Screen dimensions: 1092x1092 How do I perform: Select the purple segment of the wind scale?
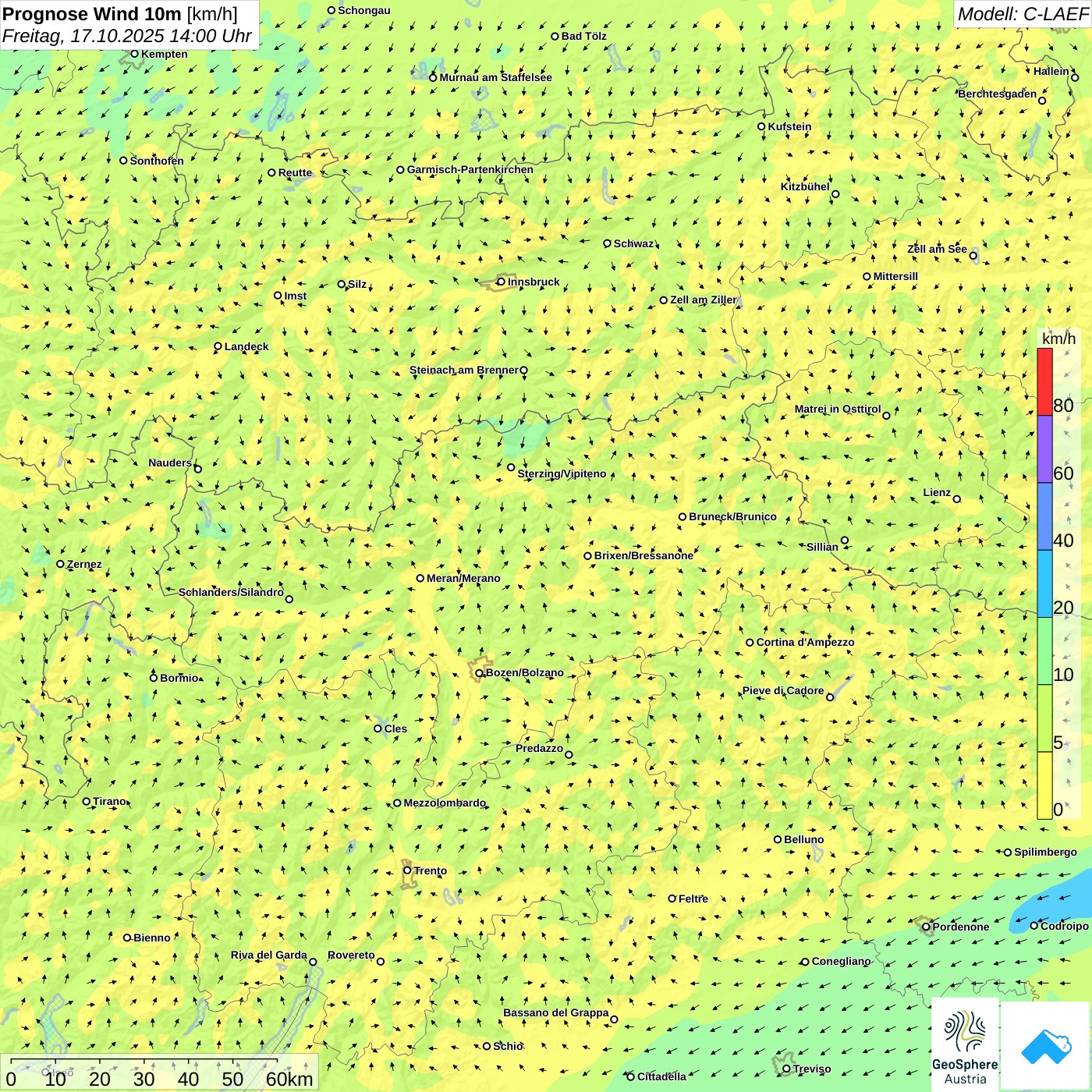tap(1044, 449)
